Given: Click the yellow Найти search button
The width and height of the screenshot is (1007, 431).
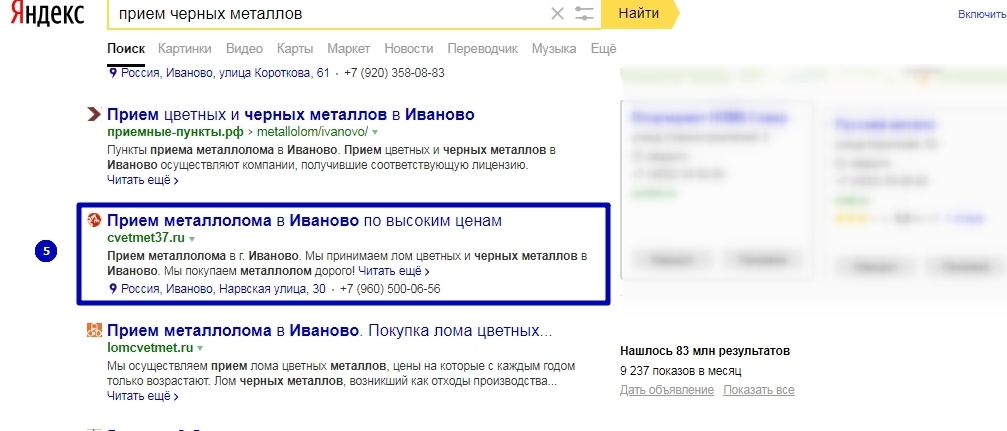Looking at the screenshot, I should coord(639,13).
